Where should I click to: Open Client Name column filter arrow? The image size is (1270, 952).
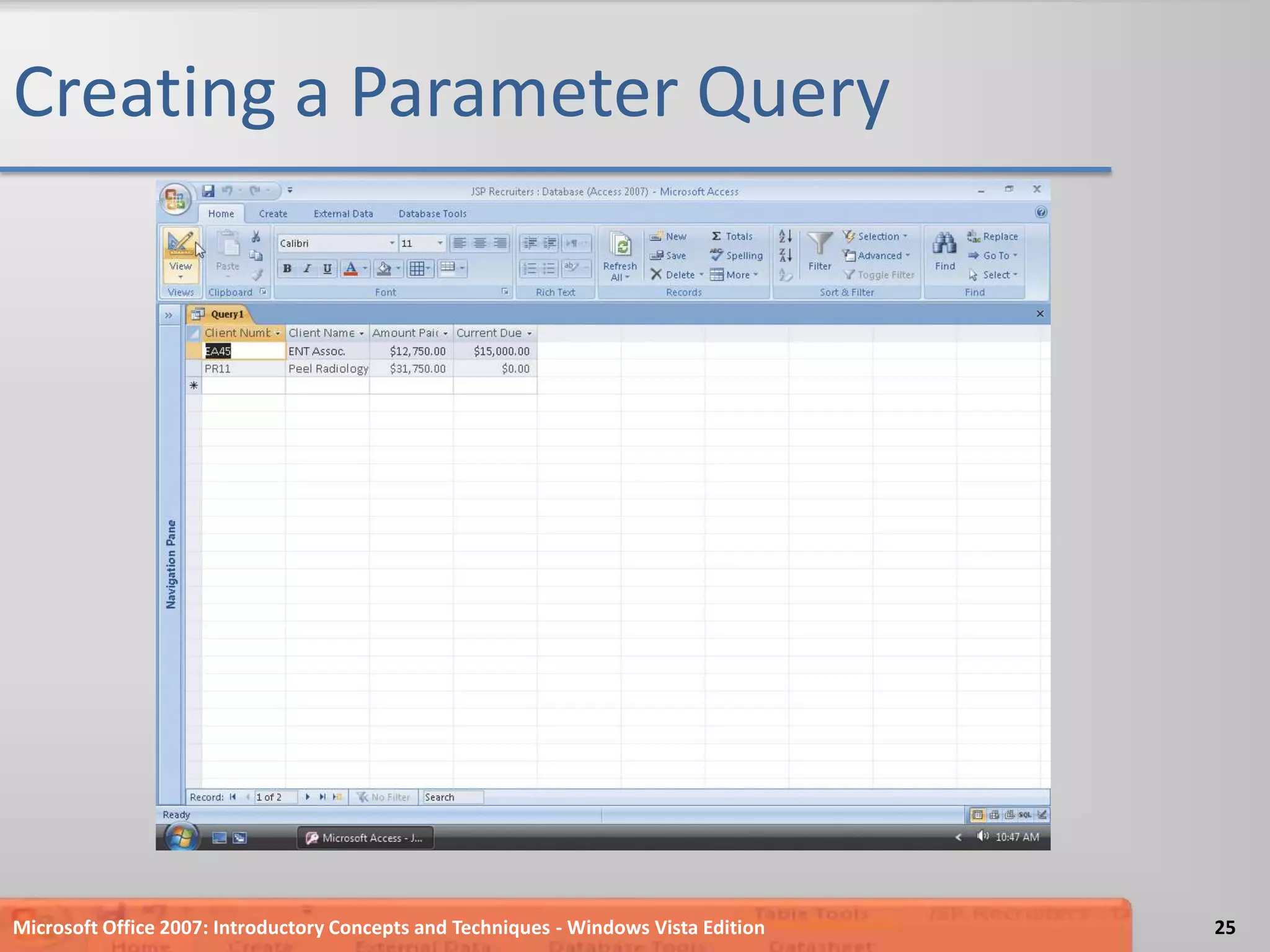(x=362, y=333)
